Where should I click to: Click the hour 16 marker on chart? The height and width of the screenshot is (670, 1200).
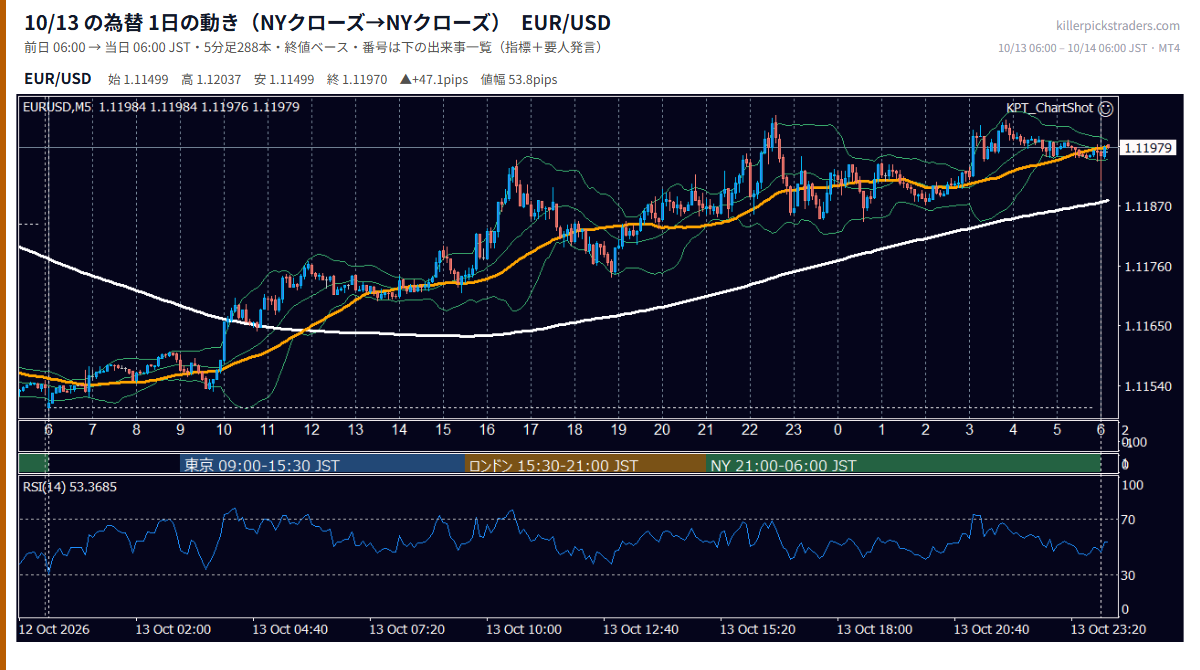(487, 430)
